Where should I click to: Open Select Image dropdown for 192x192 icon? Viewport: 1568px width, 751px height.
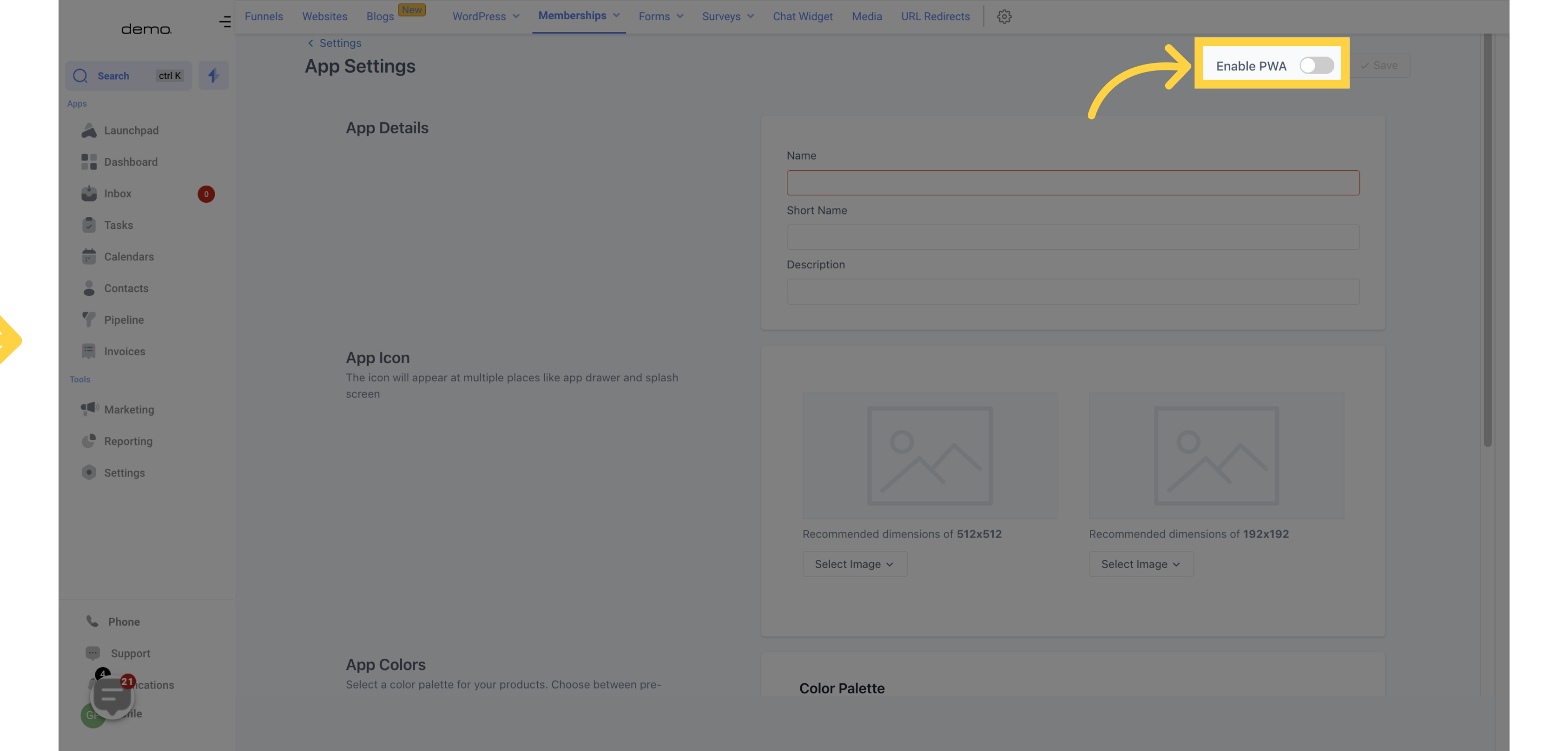1141,564
